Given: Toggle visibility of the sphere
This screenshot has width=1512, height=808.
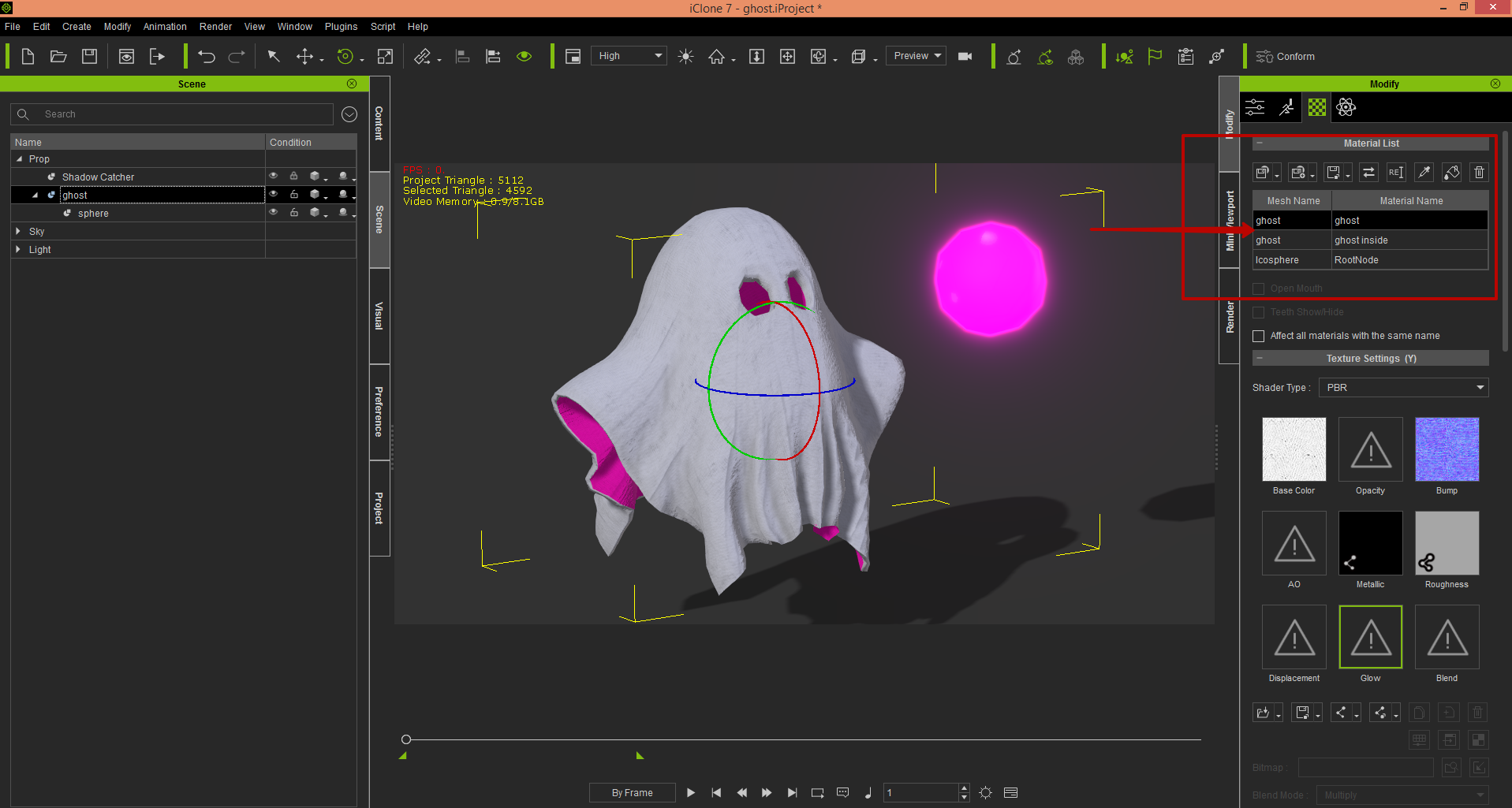Looking at the screenshot, I should (x=273, y=212).
